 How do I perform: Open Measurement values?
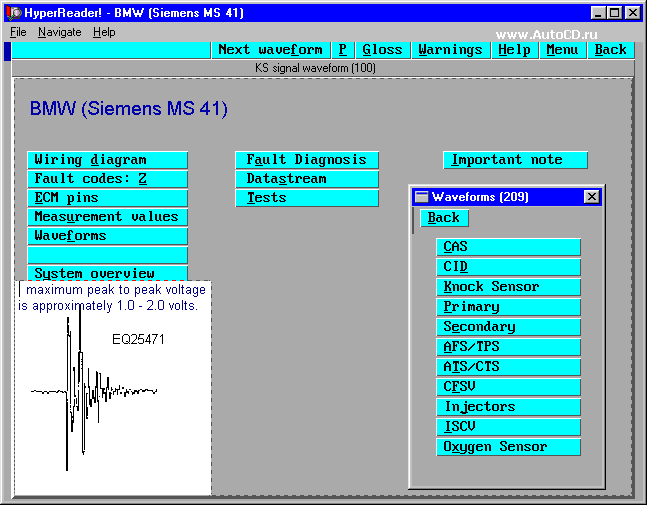pyautogui.click(x=108, y=217)
